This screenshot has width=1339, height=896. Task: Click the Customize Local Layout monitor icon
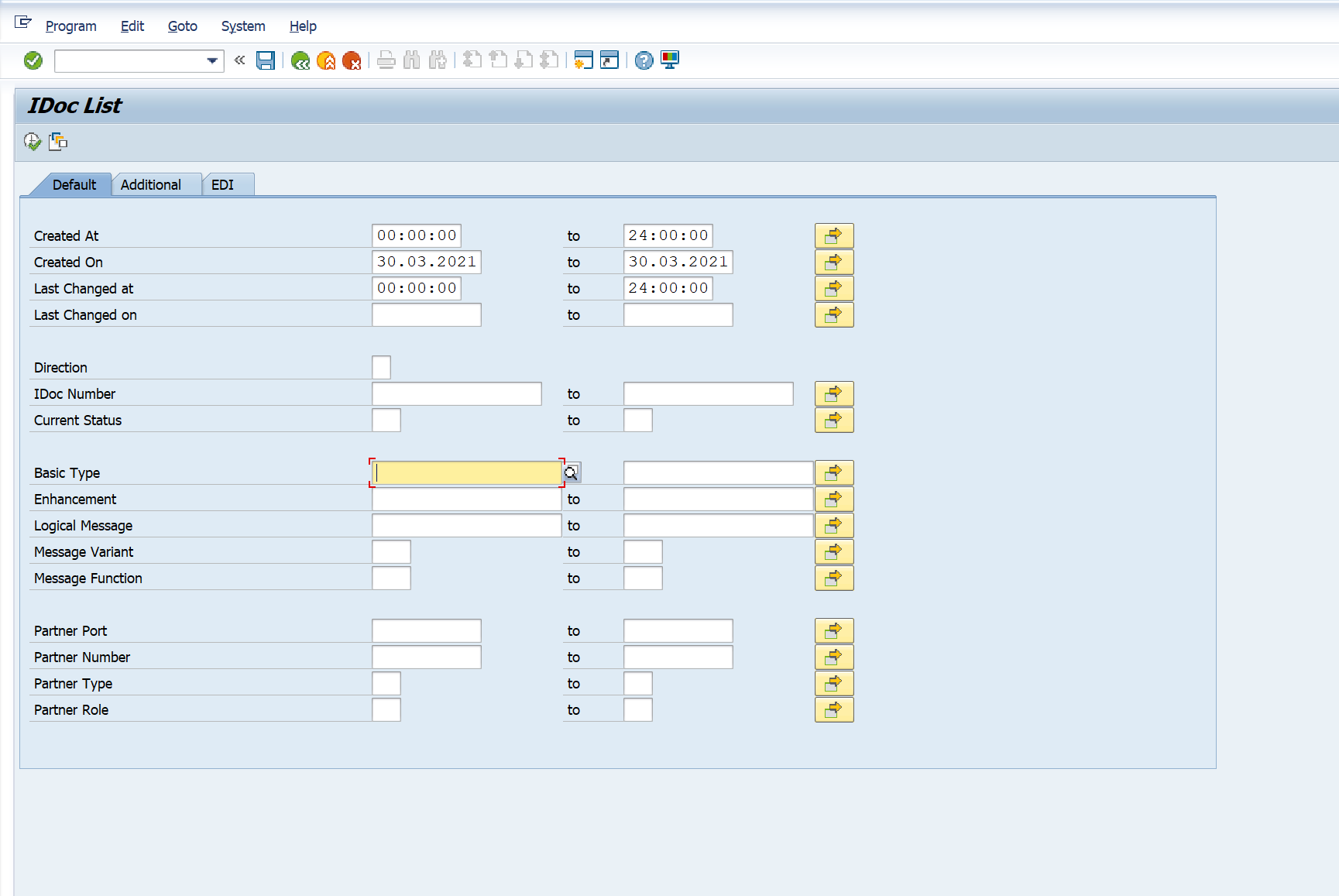(670, 60)
